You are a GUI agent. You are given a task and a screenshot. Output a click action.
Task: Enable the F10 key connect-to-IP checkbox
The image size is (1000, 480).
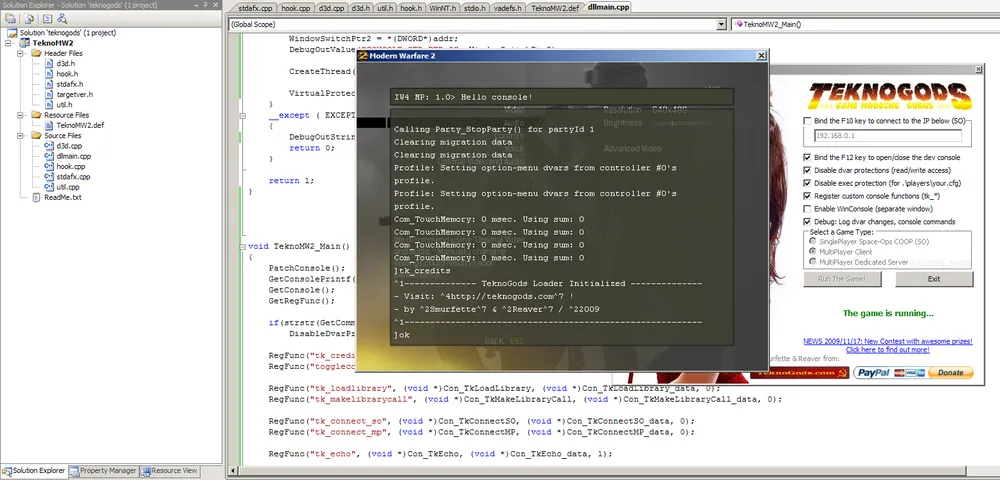click(x=808, y=122)
